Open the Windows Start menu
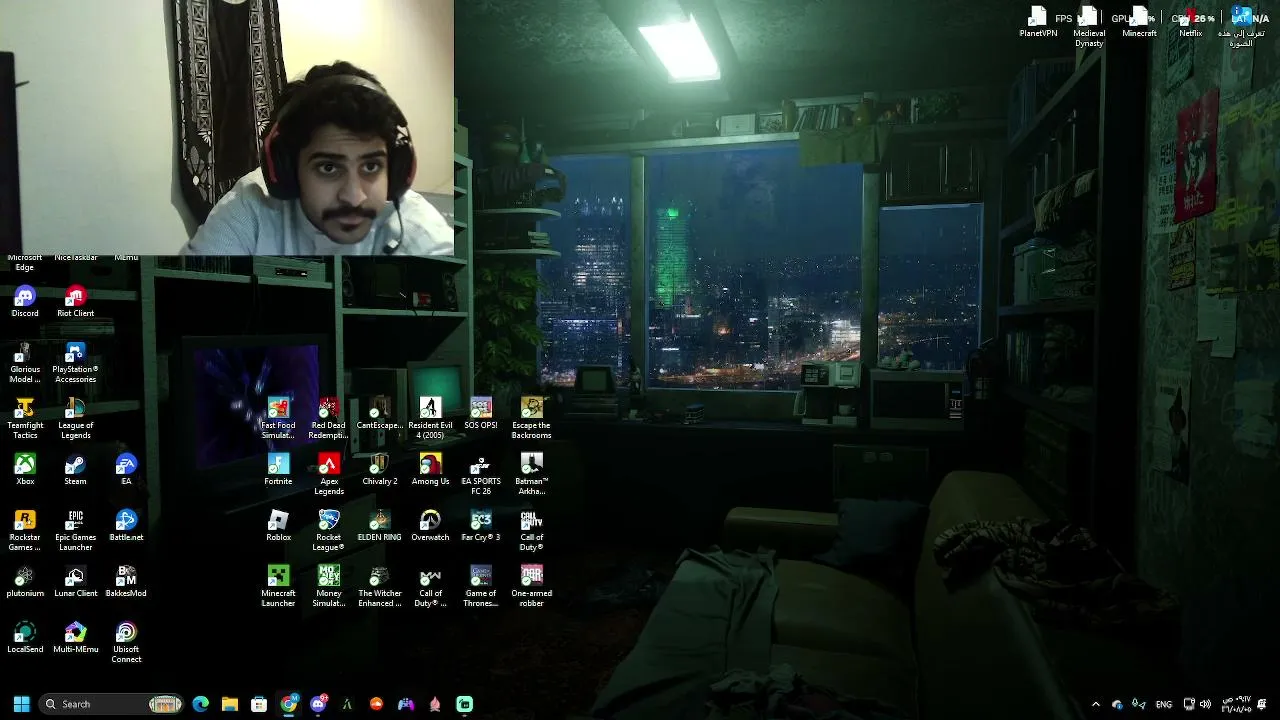The height and width of the screenshot is (720, 1280). click(21, 704)
